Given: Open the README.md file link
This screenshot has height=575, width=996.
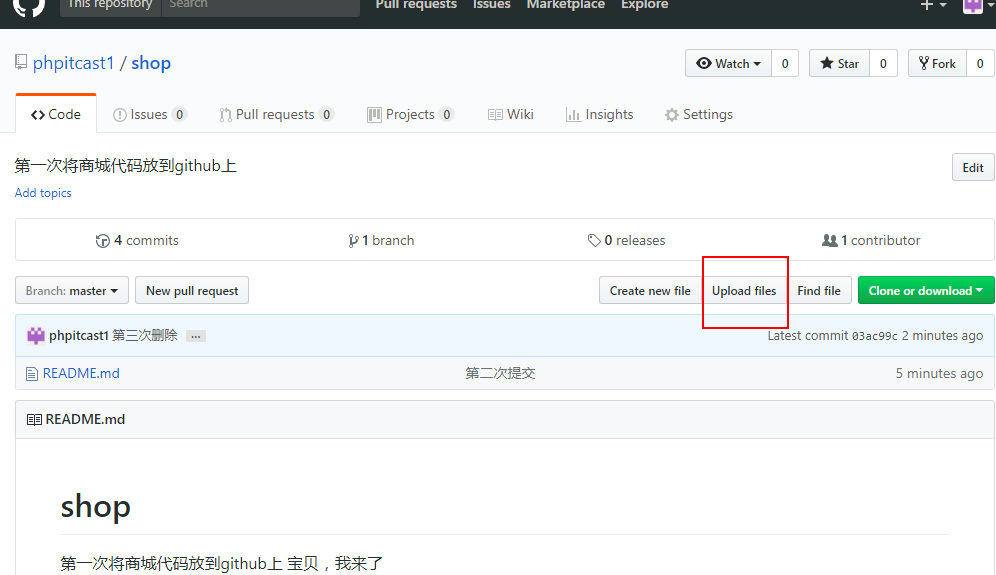Looking at the screenshot, I should tap(81, 374).
